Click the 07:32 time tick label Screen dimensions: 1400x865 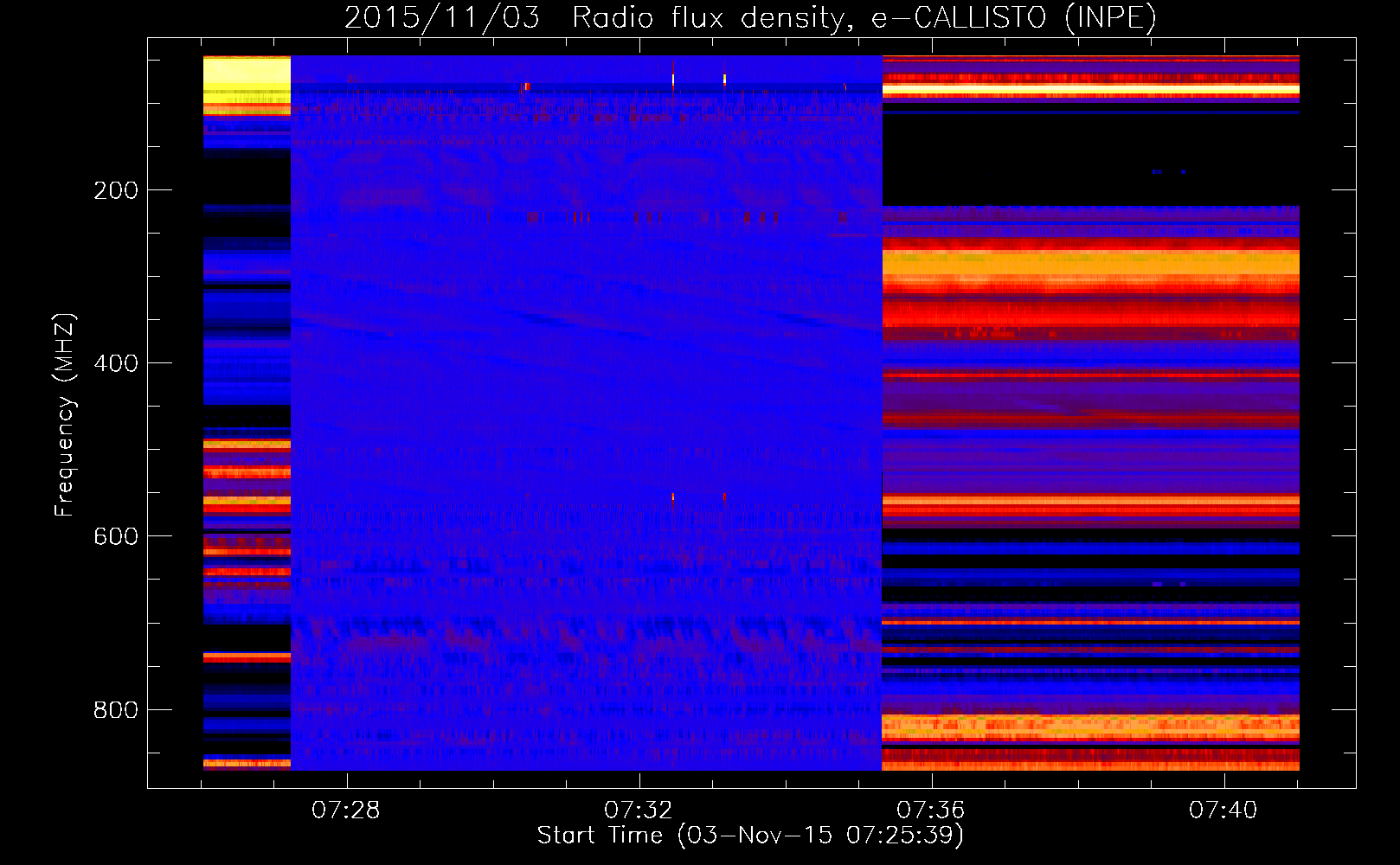coord(639,810)
